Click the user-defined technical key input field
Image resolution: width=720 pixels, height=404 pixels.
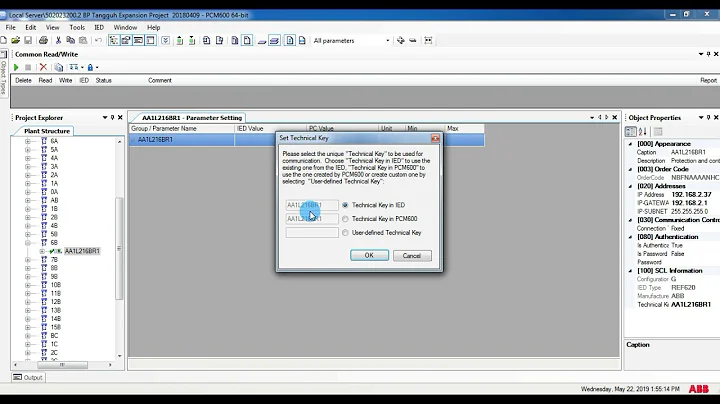coord(312,233)
